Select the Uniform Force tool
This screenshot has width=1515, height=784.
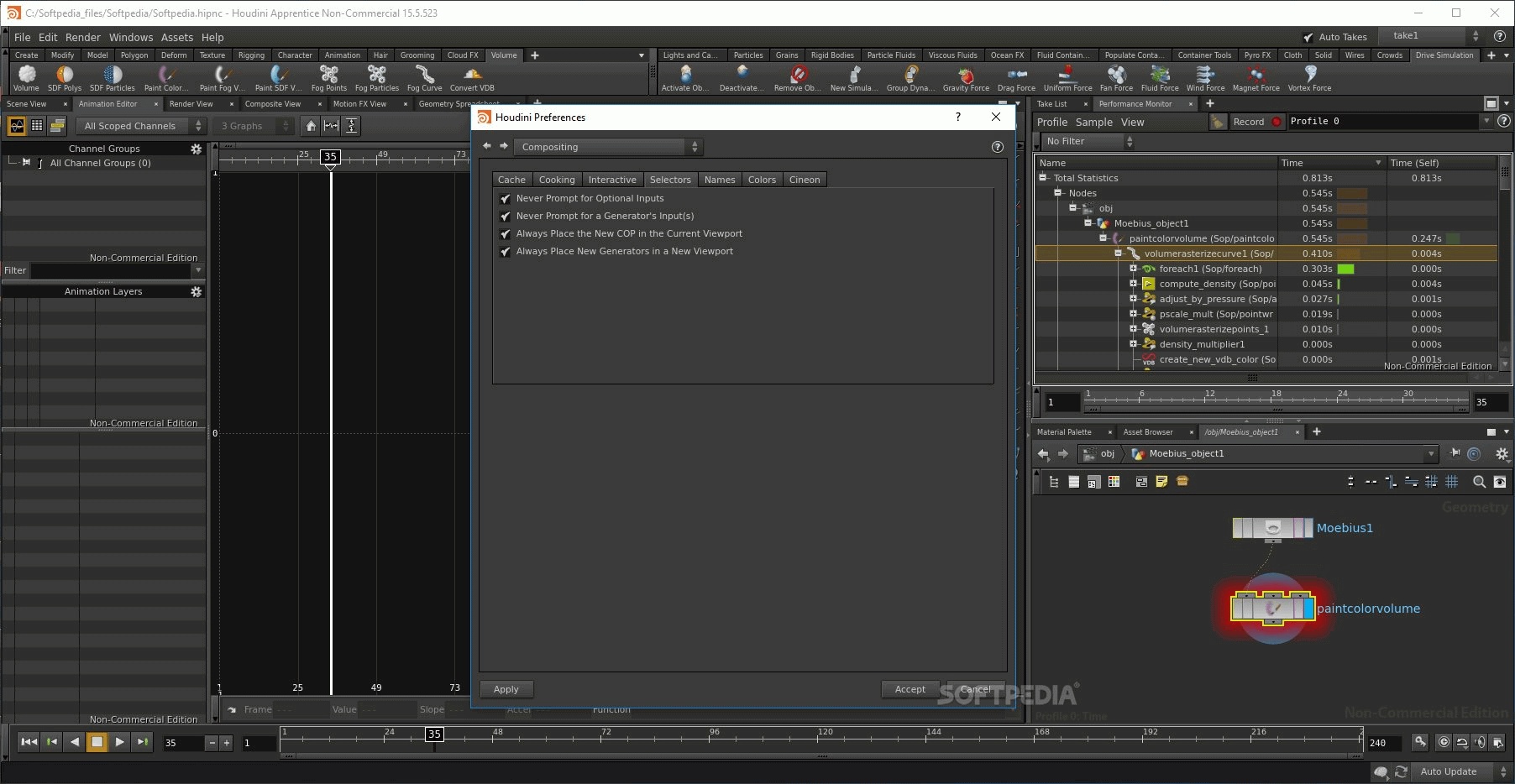(x=1068, y=78)
